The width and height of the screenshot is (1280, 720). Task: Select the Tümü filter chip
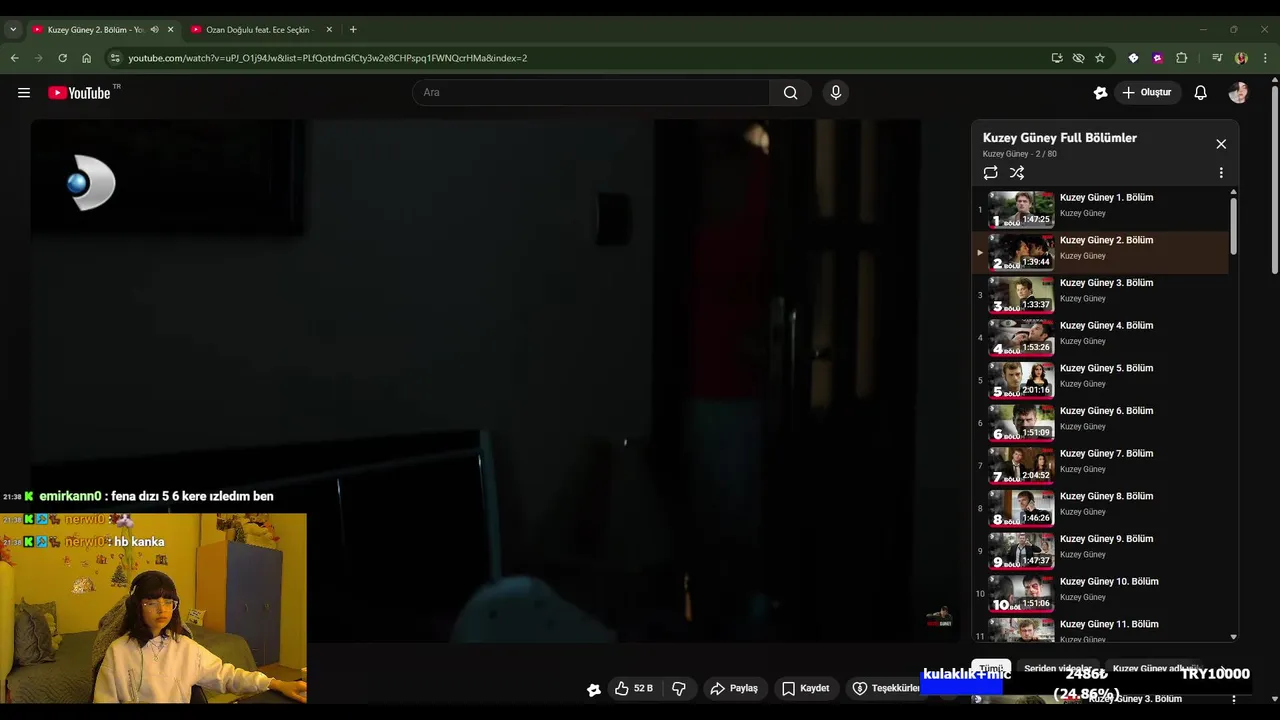pyautogui.click(x=990, y=668)
